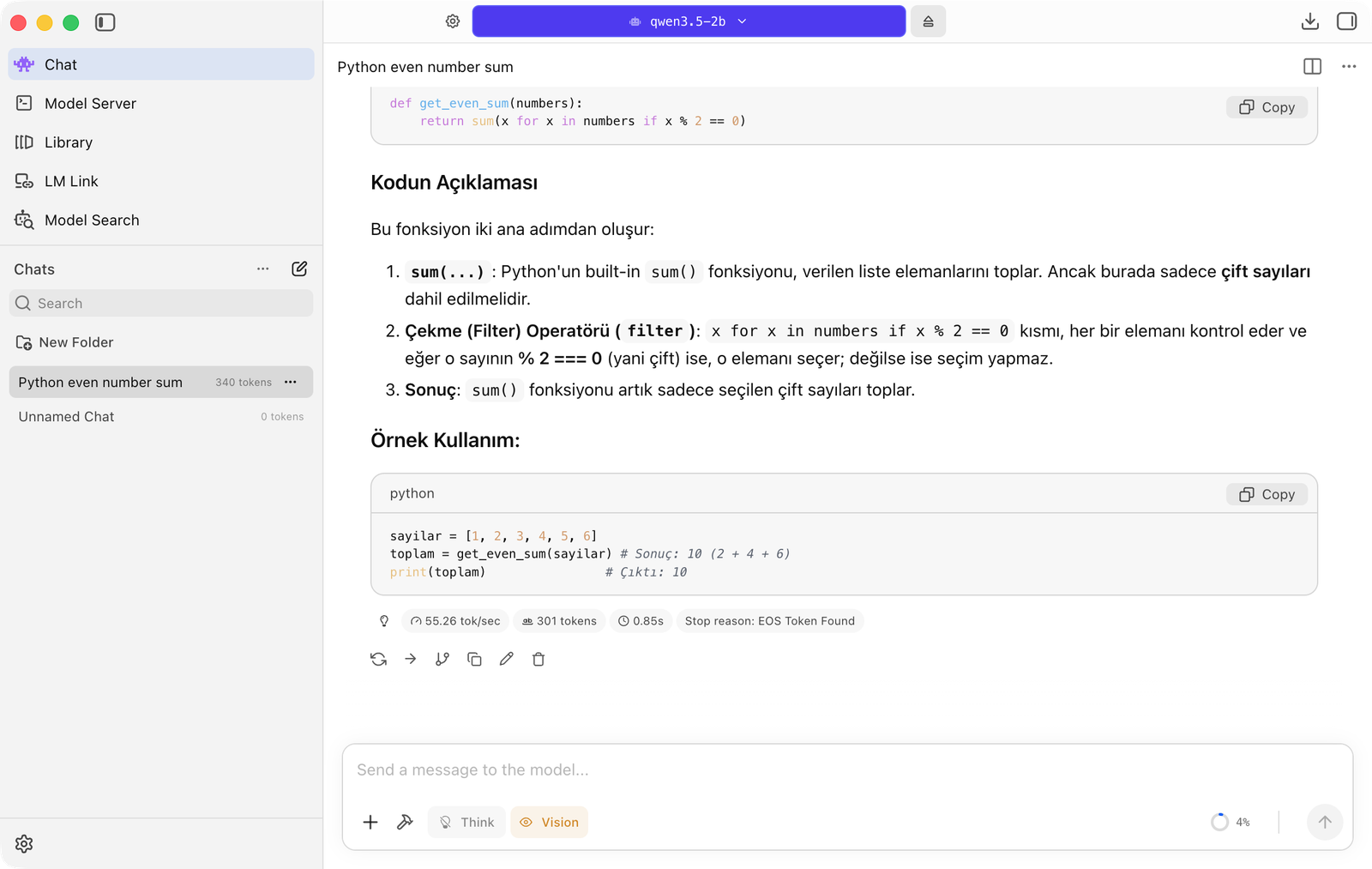
Task: Open options for Python even number sum chat
Action: pos(291,382)
